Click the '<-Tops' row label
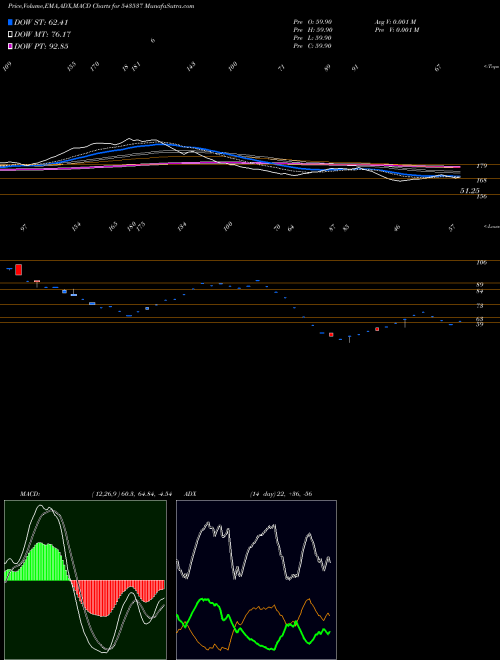The image size is (500, 660). (x=491, y=67)
